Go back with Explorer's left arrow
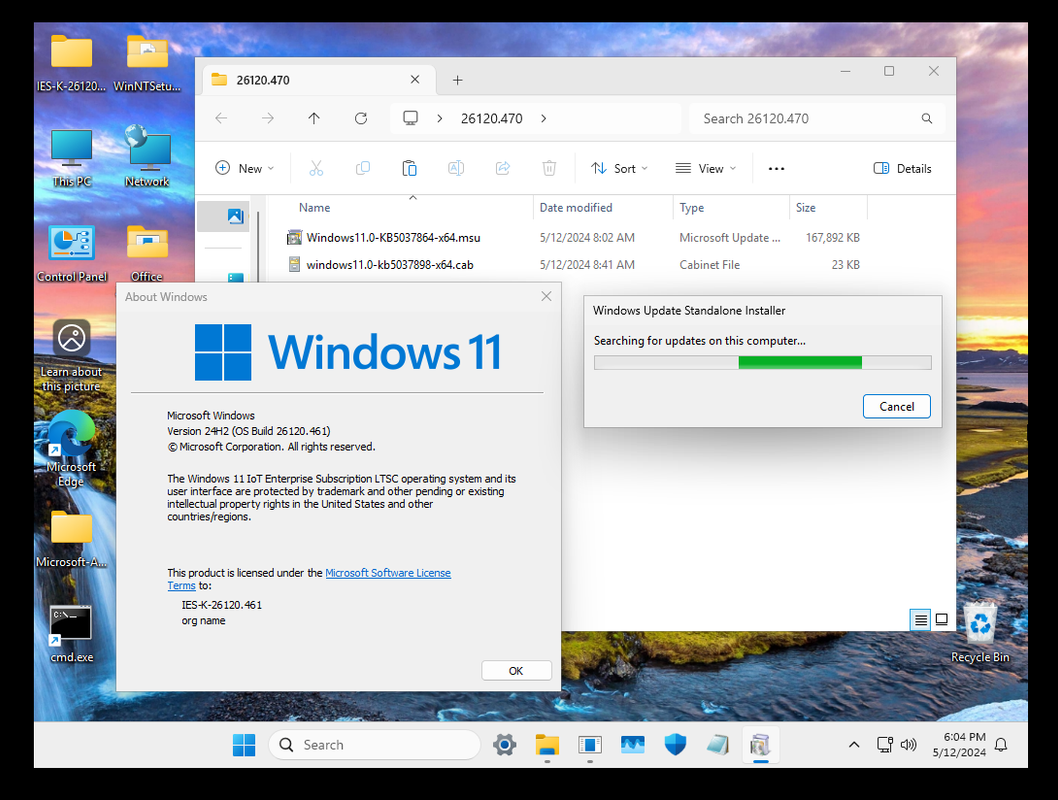The width and height of the screenshot is (1058, 800). click(x=221, y=119)
